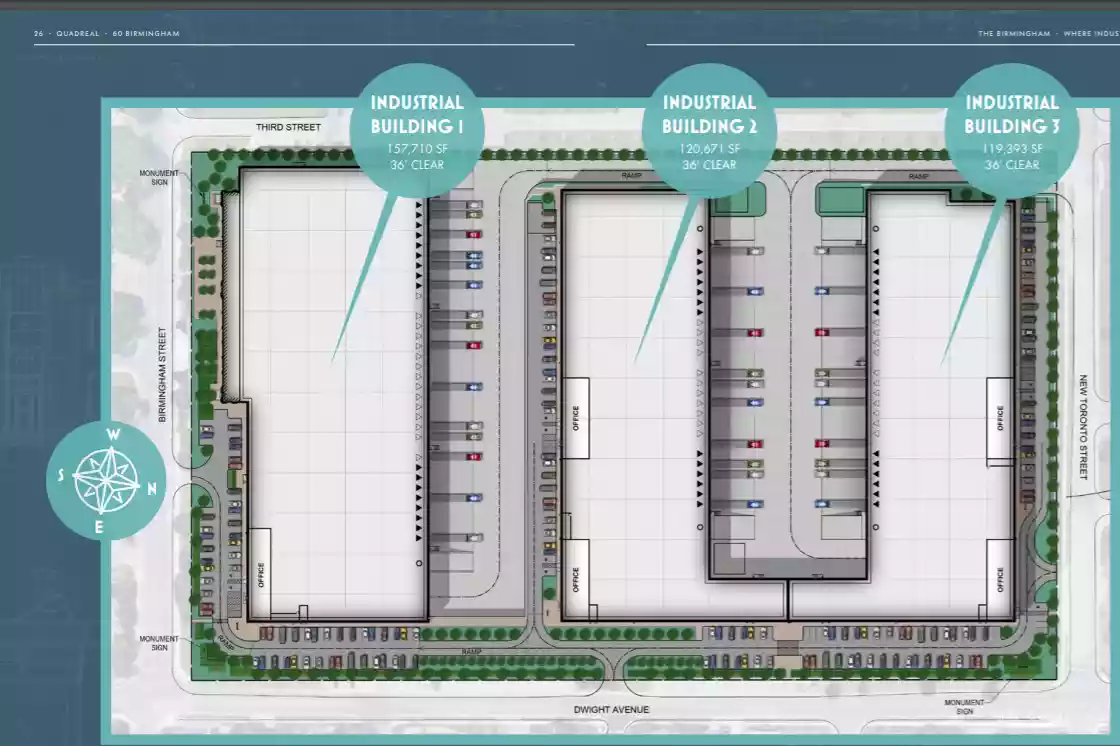Click the Birmingham Street label
The image size is (1120, 746).
click(x=162, y=375)
